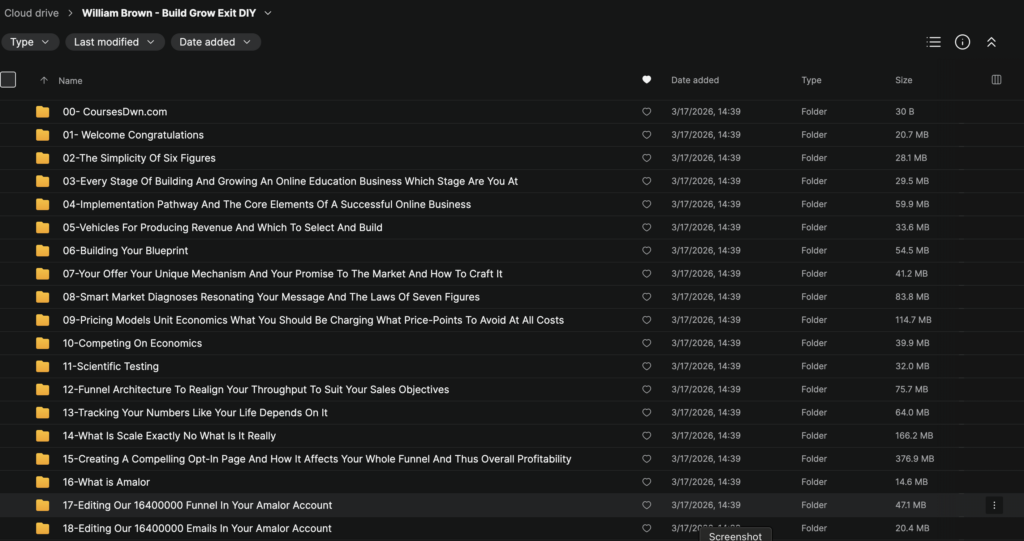The image size is (1024, 541).
Task: Click the sort arrow beside Name
Action: click(x=43, y=80)
